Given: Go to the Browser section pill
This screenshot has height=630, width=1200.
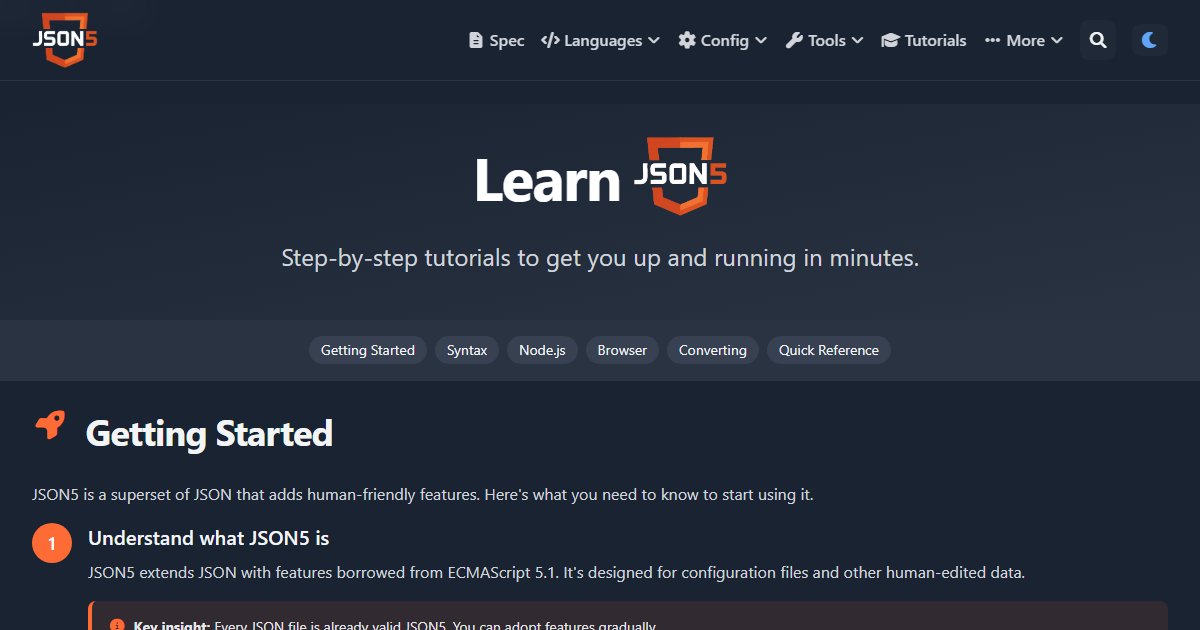Looking at the screenshot, I should tap(622, 350).
